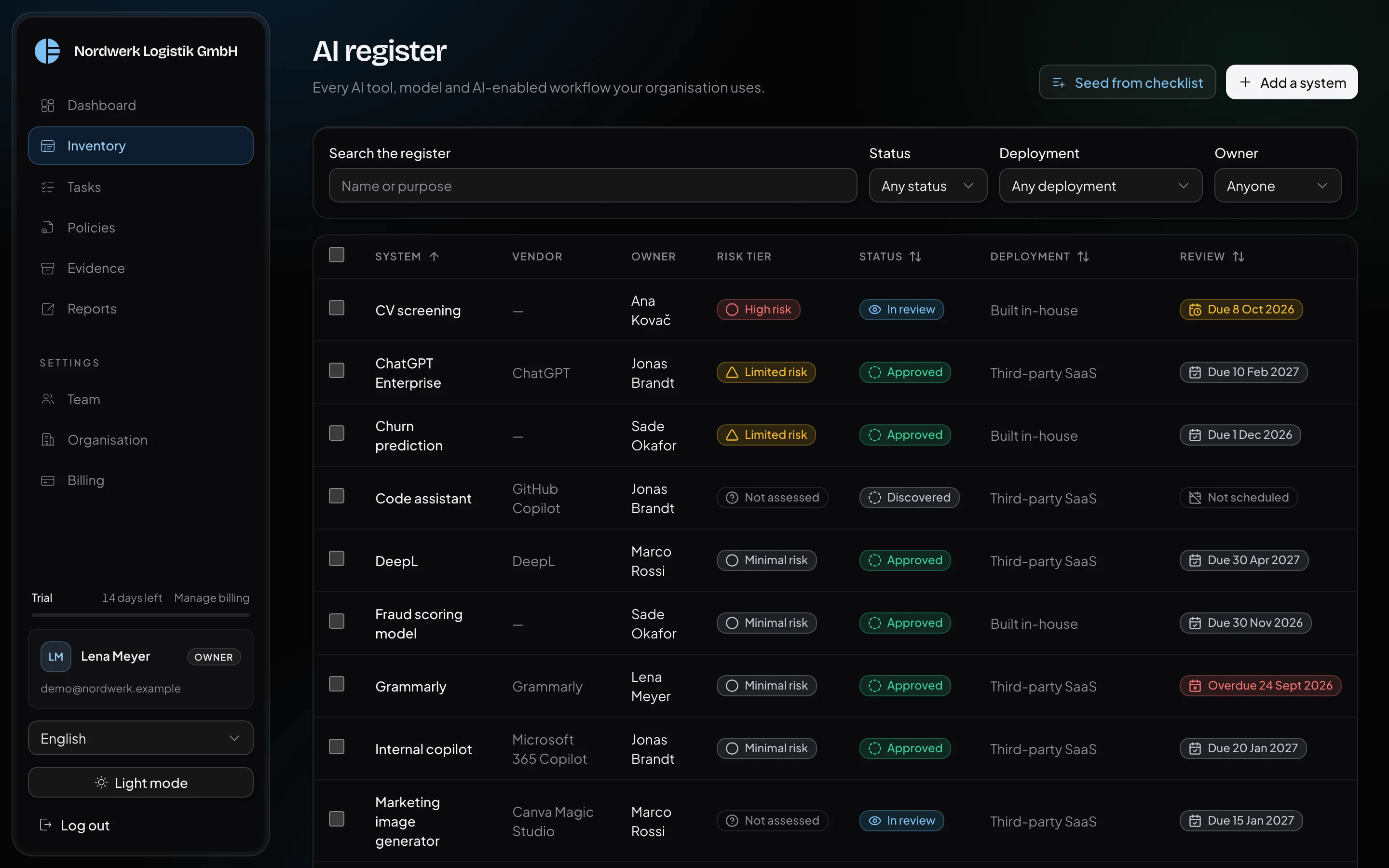
Task: Open the Any status dropdown
Action: tap(928, 186)
